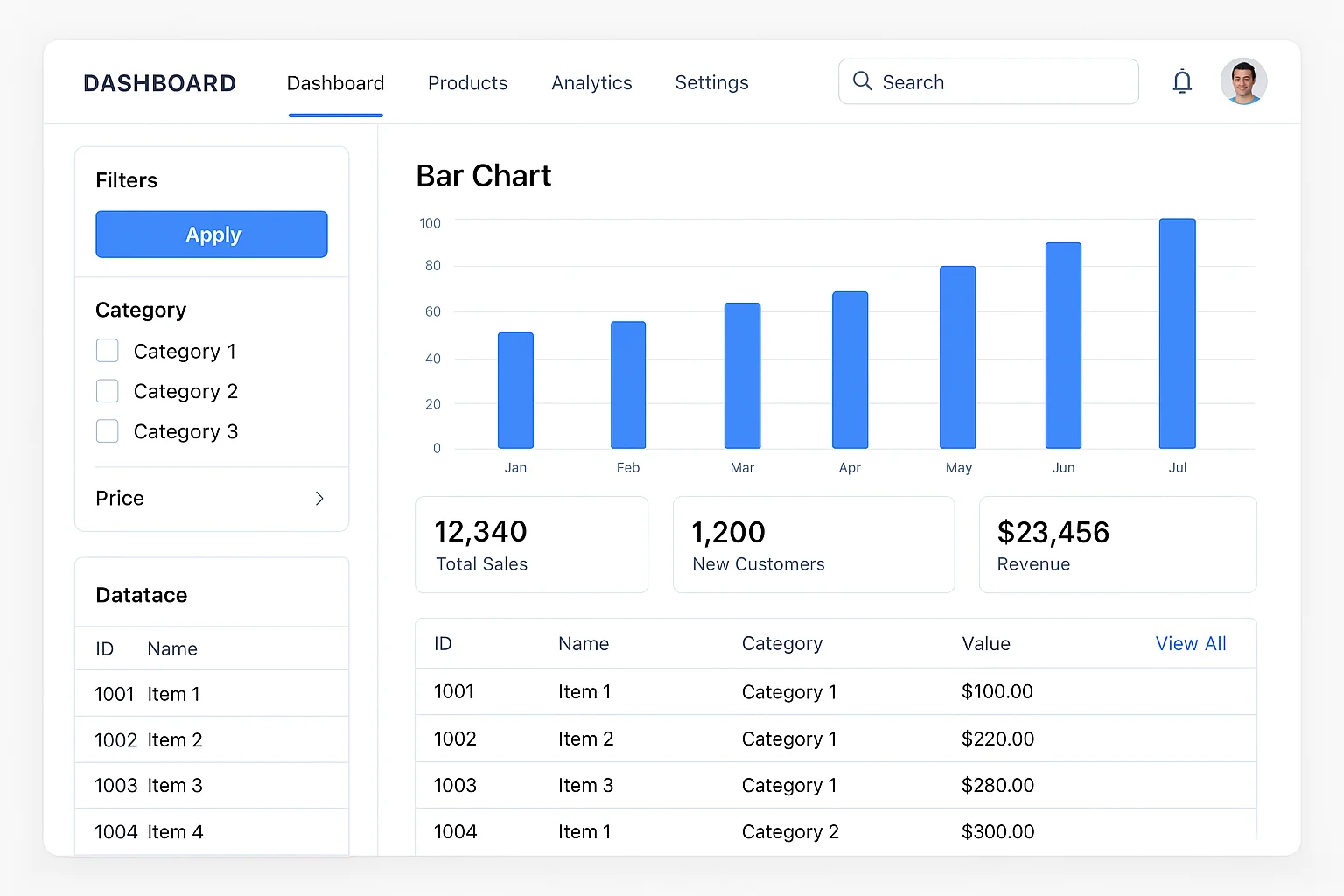Click the View All link
1344x896 pixels.
(1190, 644)
